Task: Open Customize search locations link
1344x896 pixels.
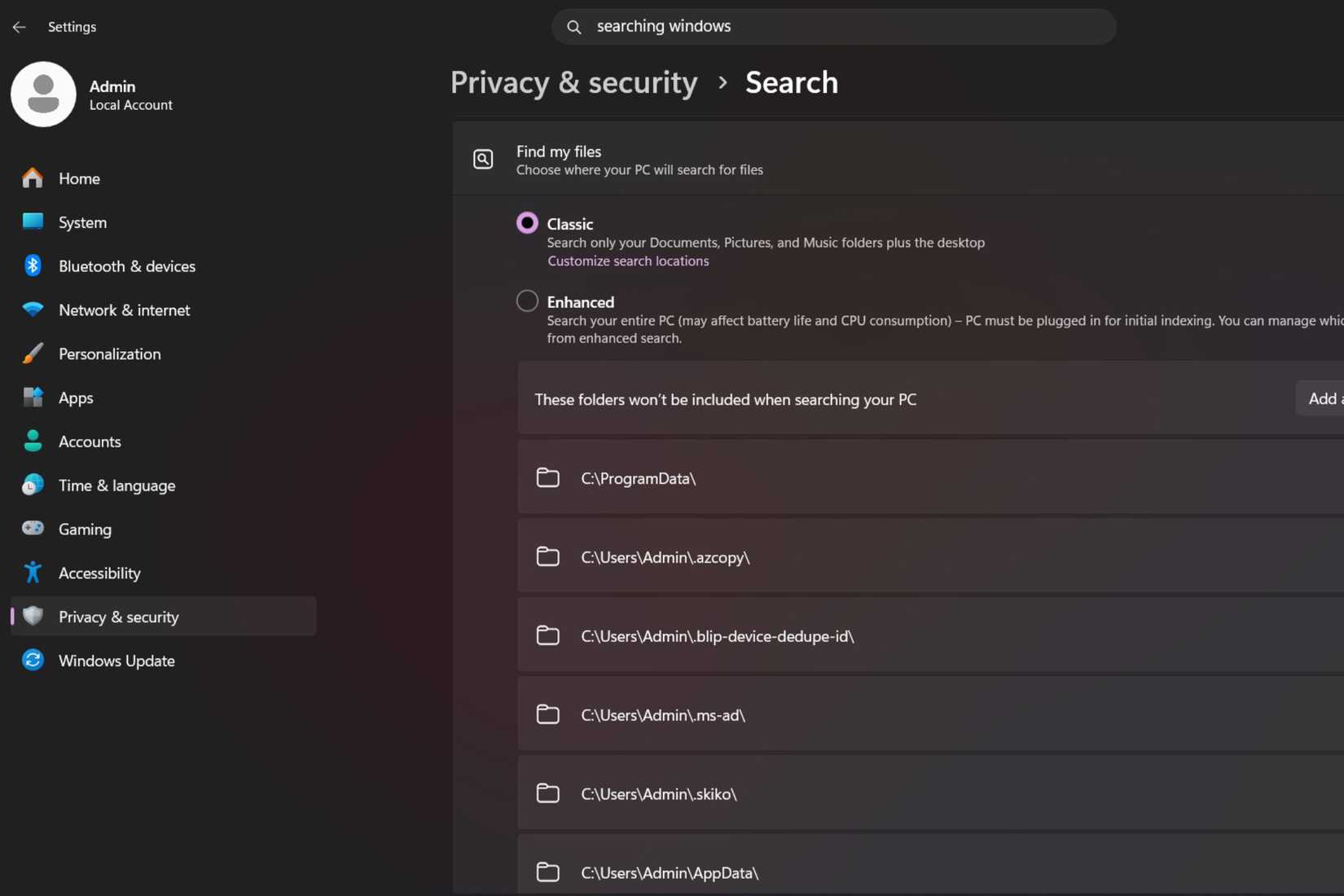Action: [x=628, y=261]
